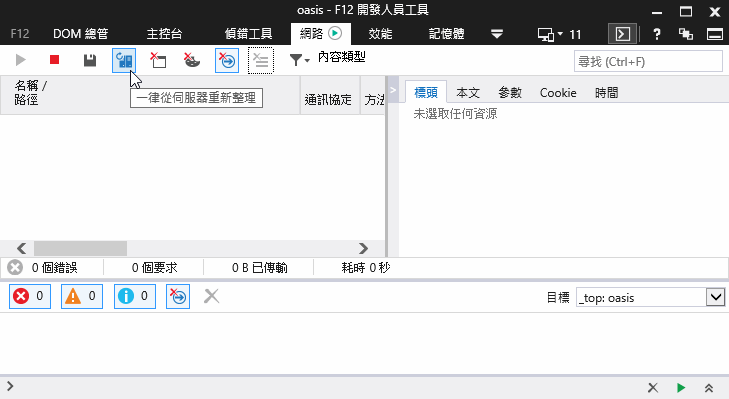729x399 pixels.
Task: Click the horizontal scrollbar left arrow
Action: click(x=21, y=248)
